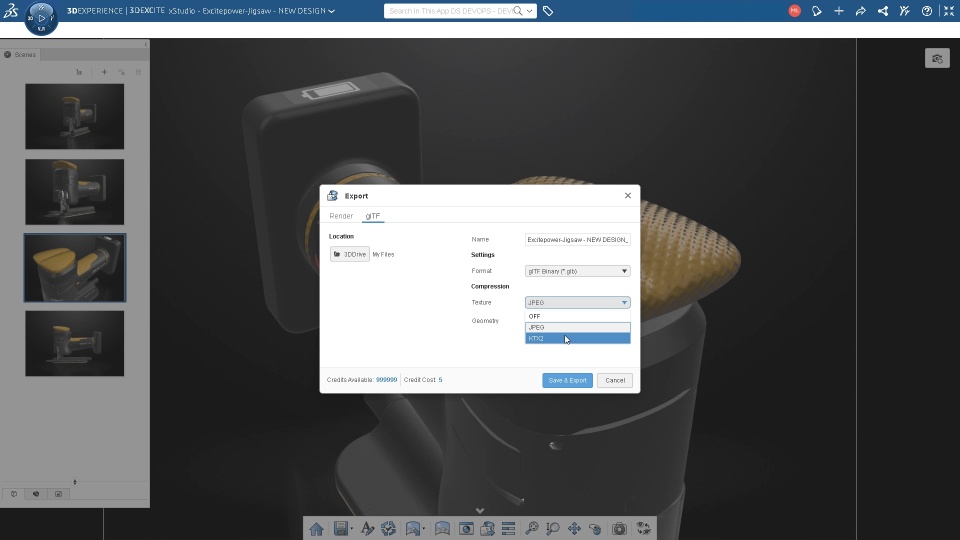The image size is (960, 540).
Task: Click the 3DDrive location button
Action: (x=350, y=254)
